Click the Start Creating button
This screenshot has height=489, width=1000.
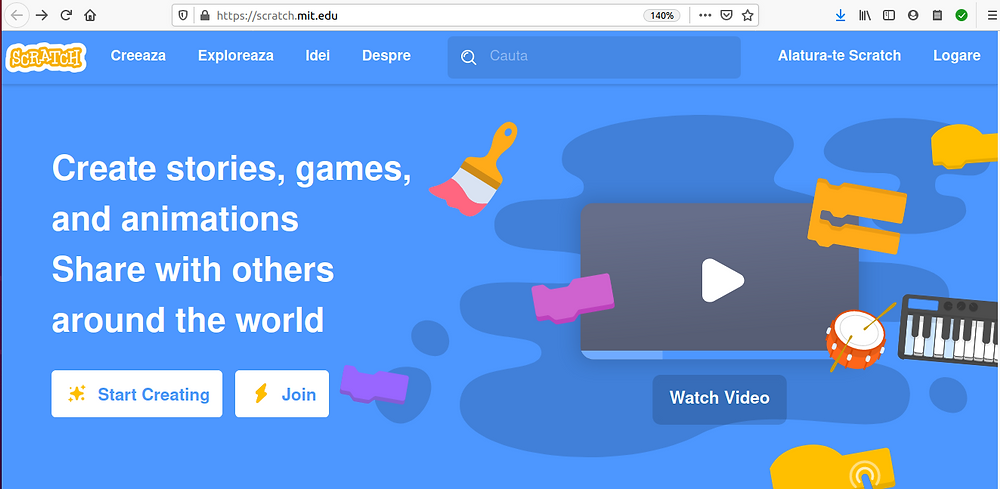point(137,394)
